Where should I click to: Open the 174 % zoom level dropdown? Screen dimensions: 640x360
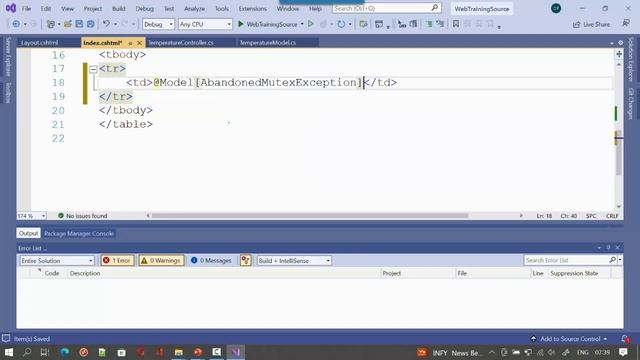pos(31,216)
